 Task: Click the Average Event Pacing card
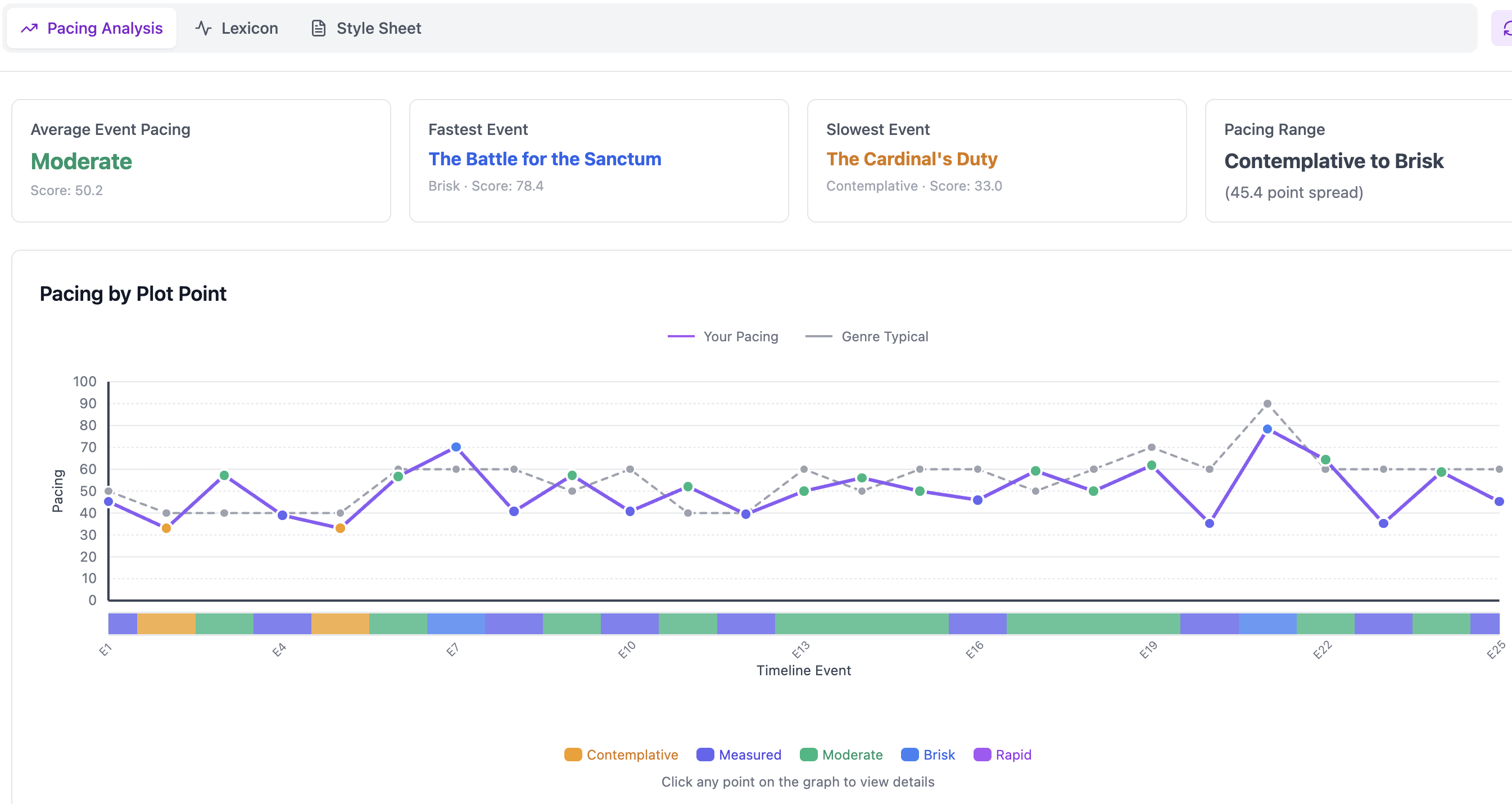[x=201, y=160]
